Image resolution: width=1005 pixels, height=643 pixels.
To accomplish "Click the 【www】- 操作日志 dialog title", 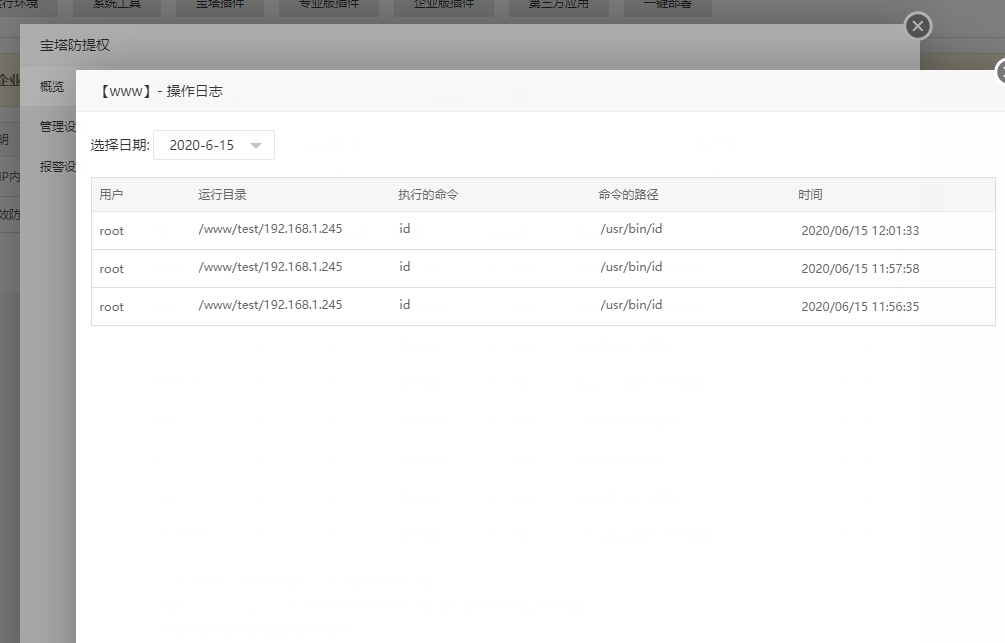I will (160, 91).
